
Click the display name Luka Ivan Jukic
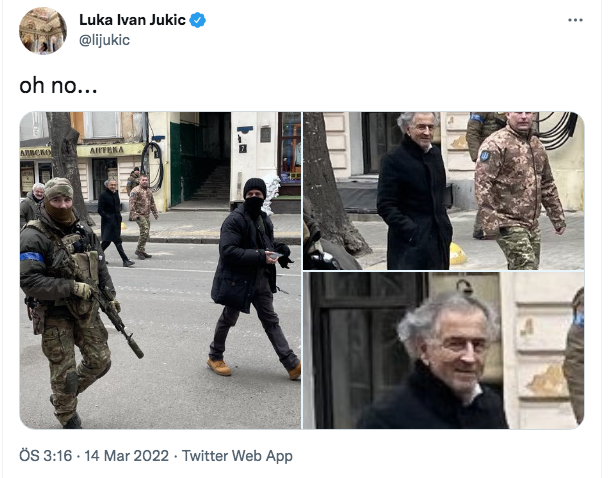click(133, 20)
